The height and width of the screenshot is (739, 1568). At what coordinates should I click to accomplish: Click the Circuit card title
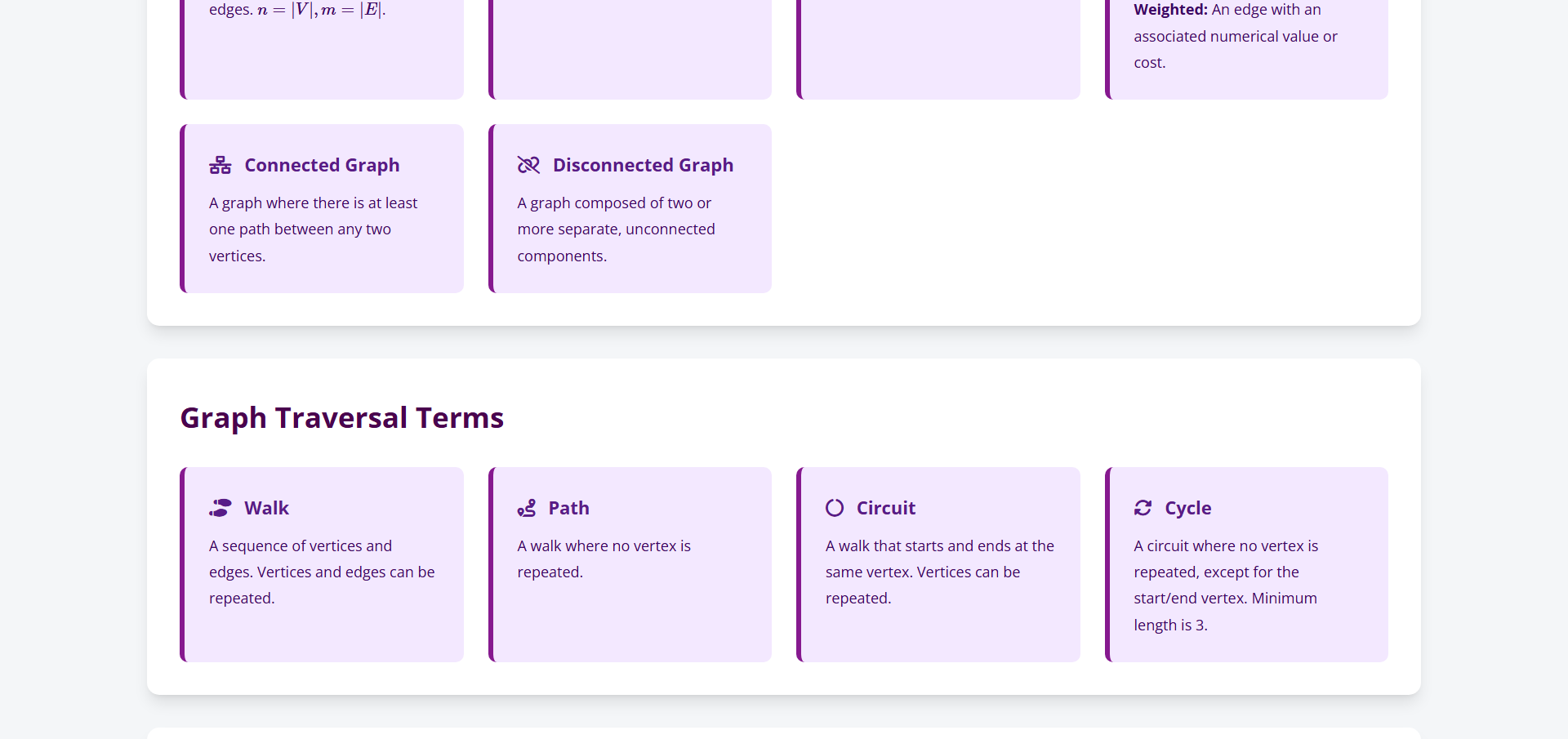(x=885, y=508)
